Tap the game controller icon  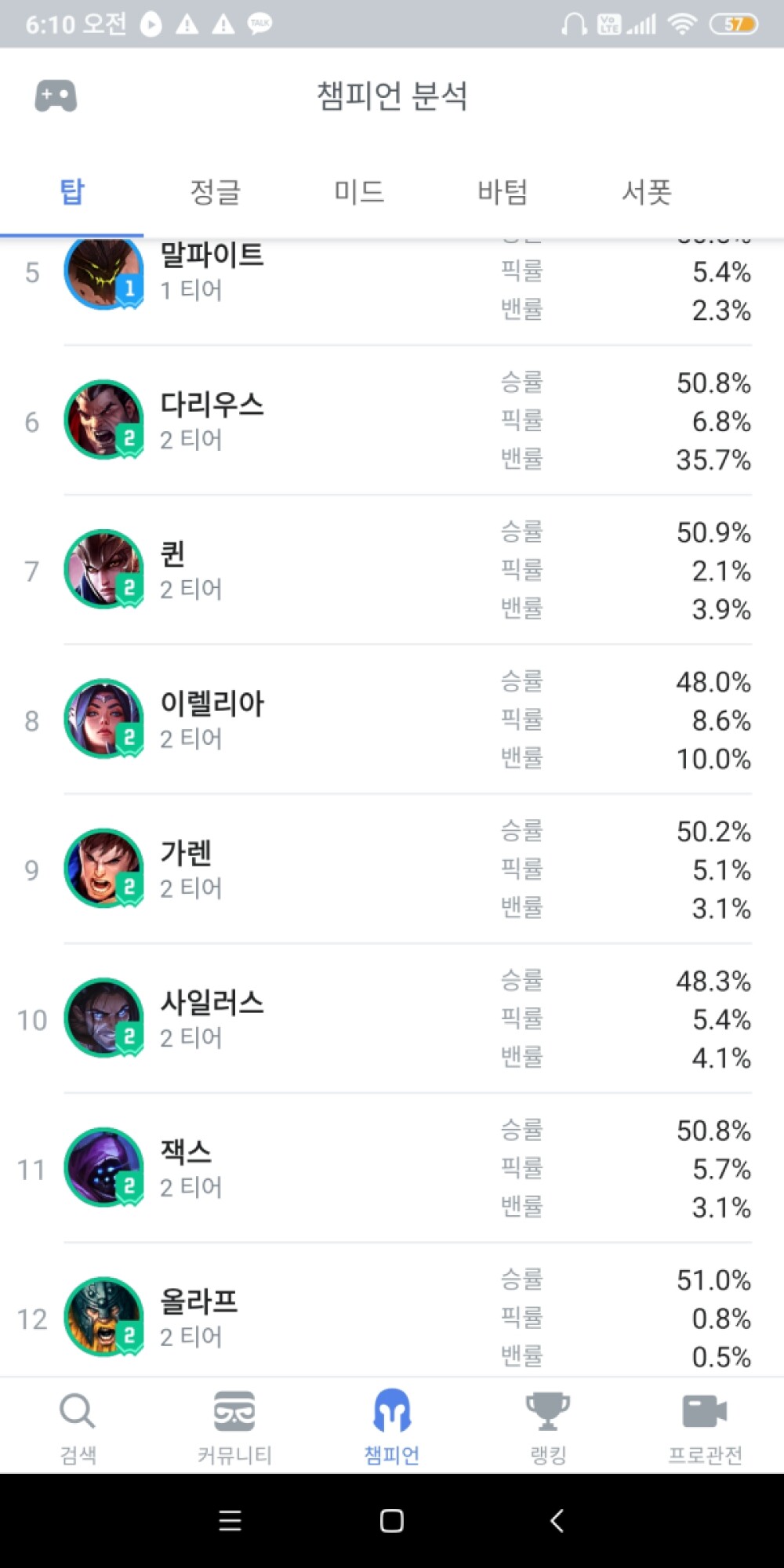(x=56, y=96)
